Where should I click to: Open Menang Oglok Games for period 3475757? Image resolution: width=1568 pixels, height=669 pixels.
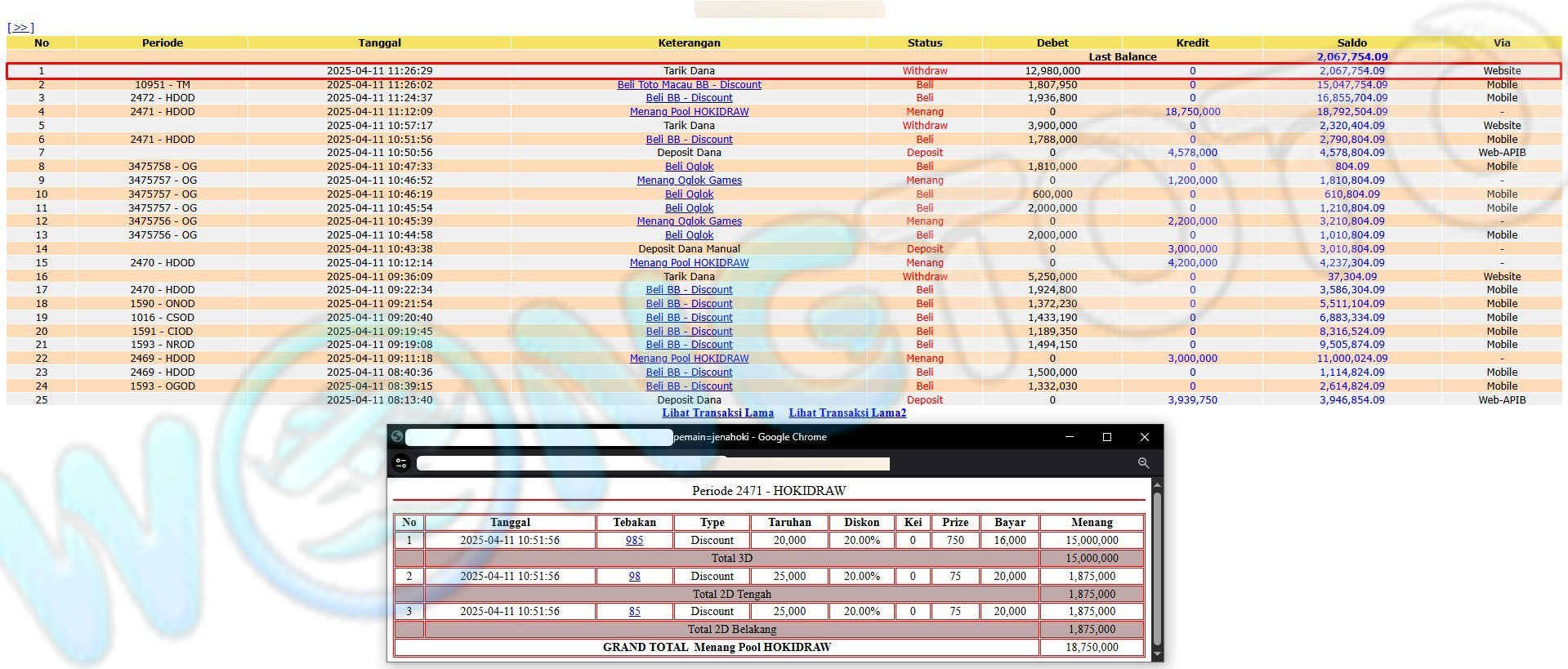point(689,181)
